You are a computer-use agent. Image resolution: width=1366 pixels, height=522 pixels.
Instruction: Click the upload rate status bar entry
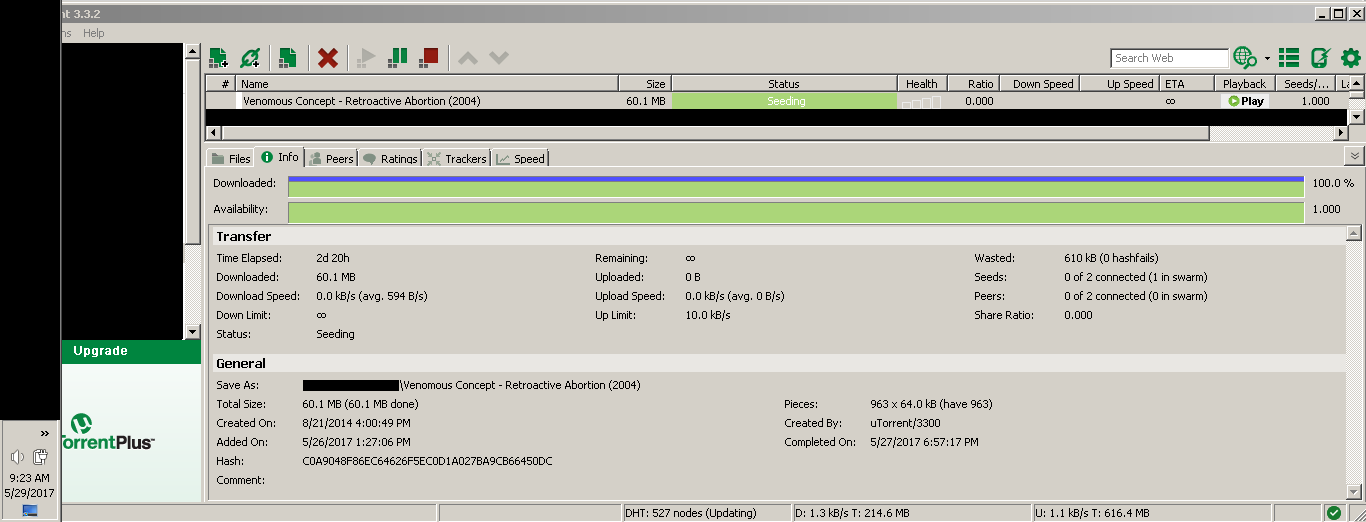point(1092,513)
